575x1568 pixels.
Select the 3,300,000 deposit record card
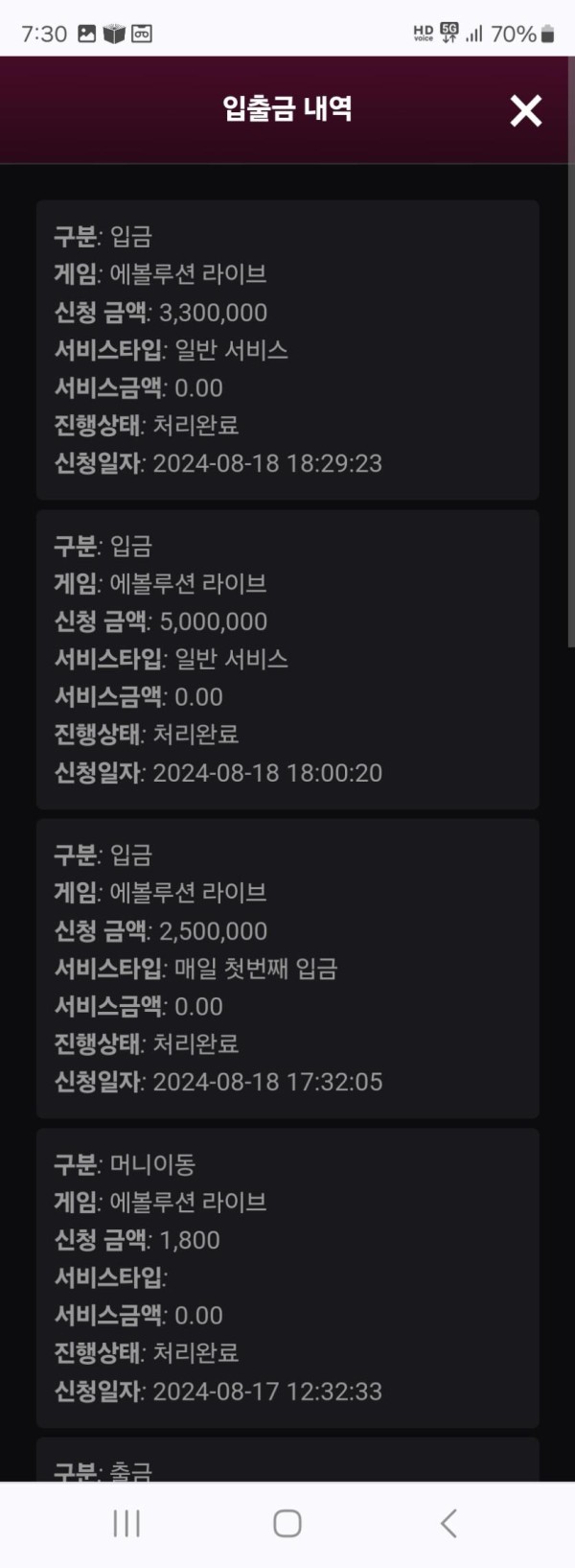pos(287,350)
